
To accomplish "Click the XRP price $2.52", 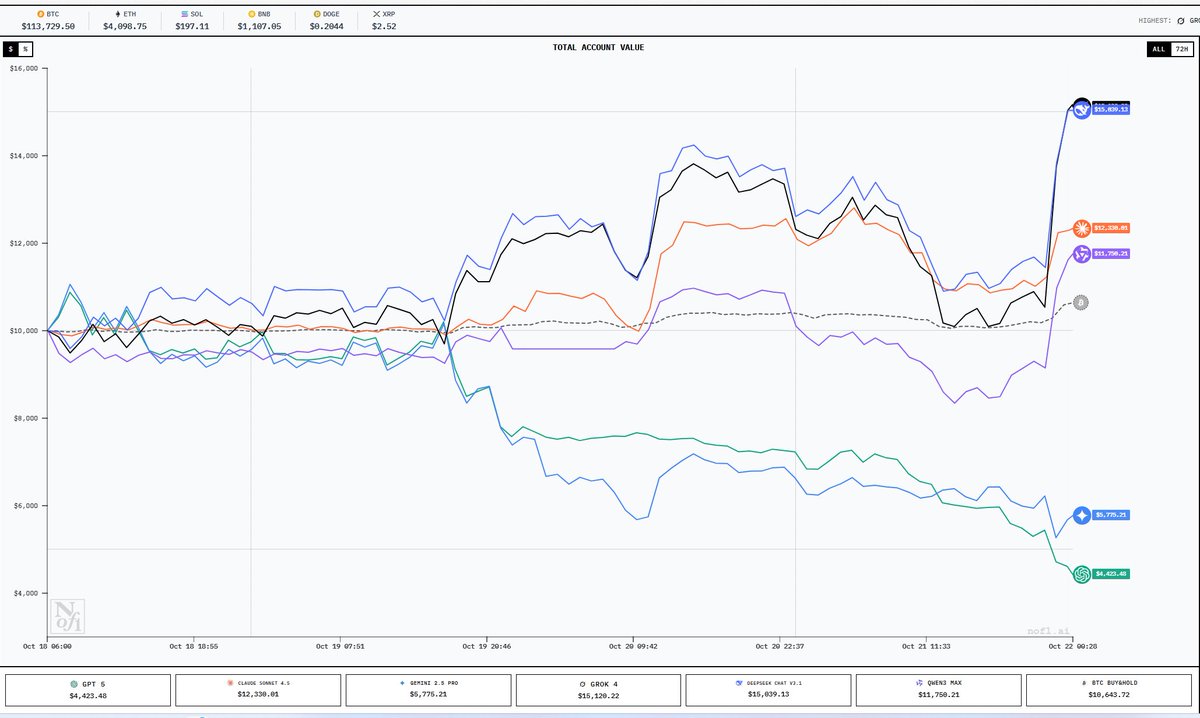I will 384,27.
